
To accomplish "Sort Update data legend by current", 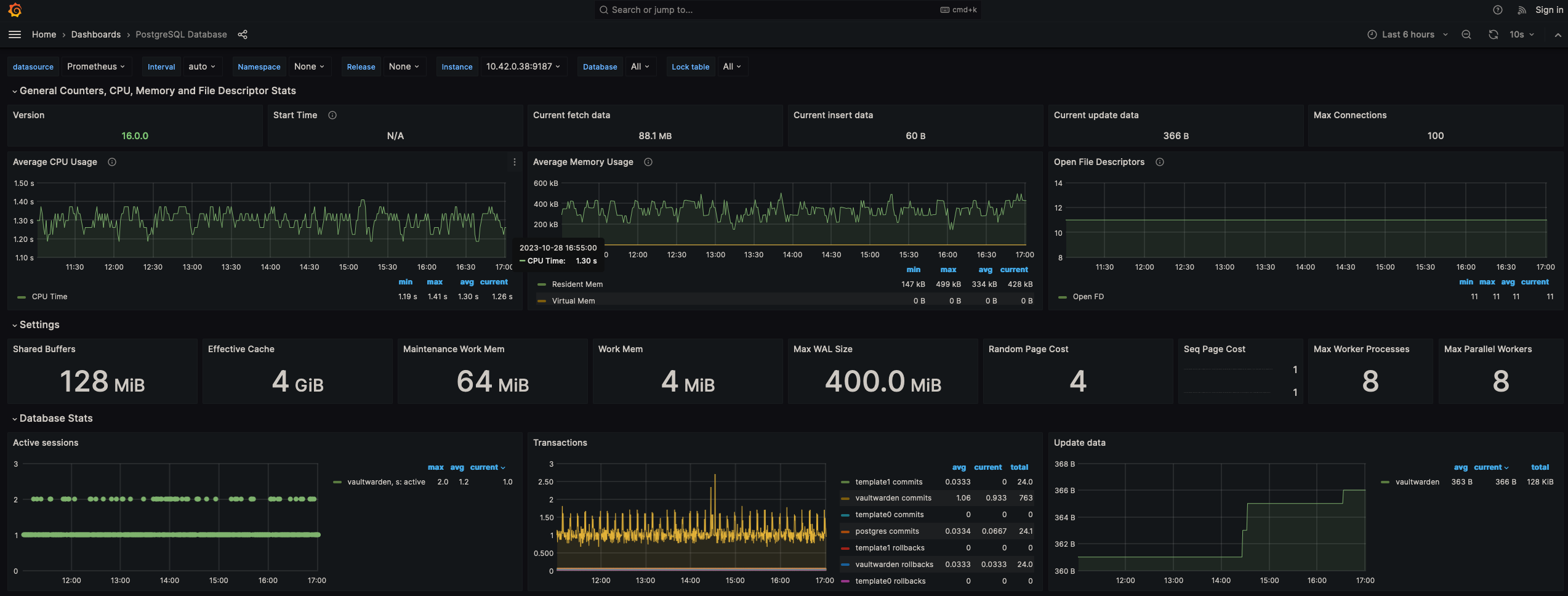I will 1491,467.
